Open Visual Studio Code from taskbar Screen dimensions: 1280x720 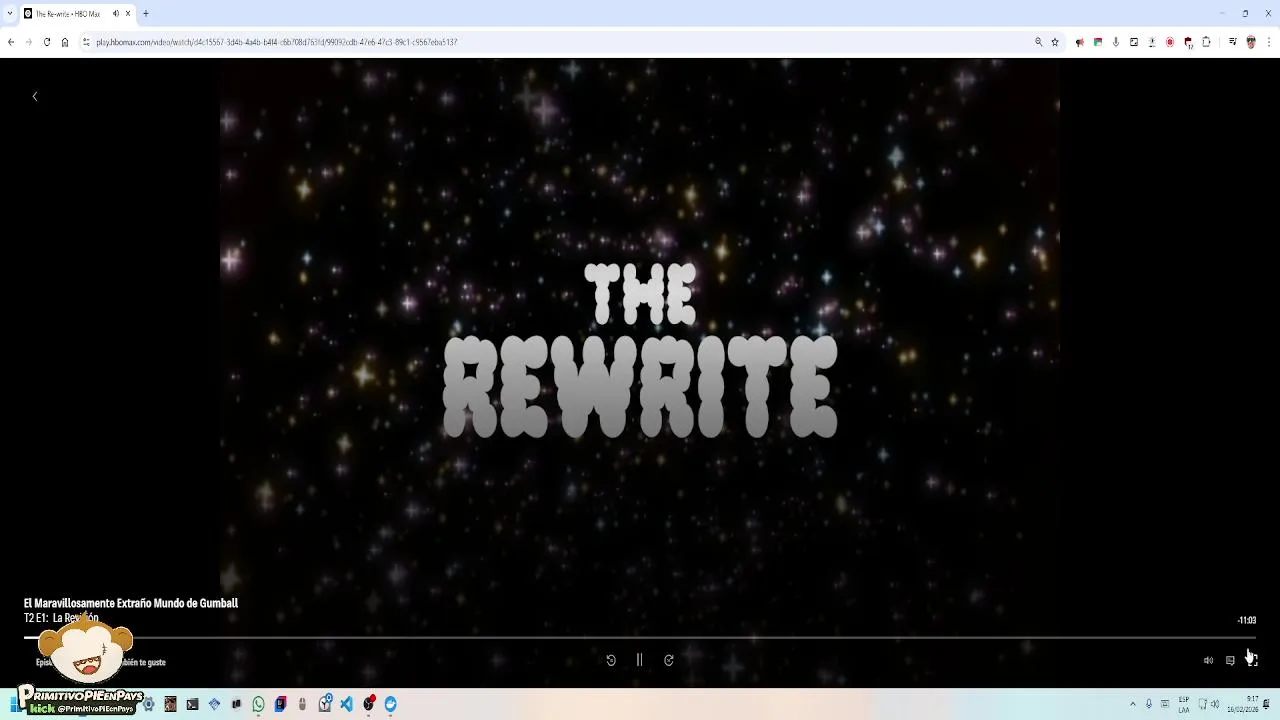pos(346,704)
